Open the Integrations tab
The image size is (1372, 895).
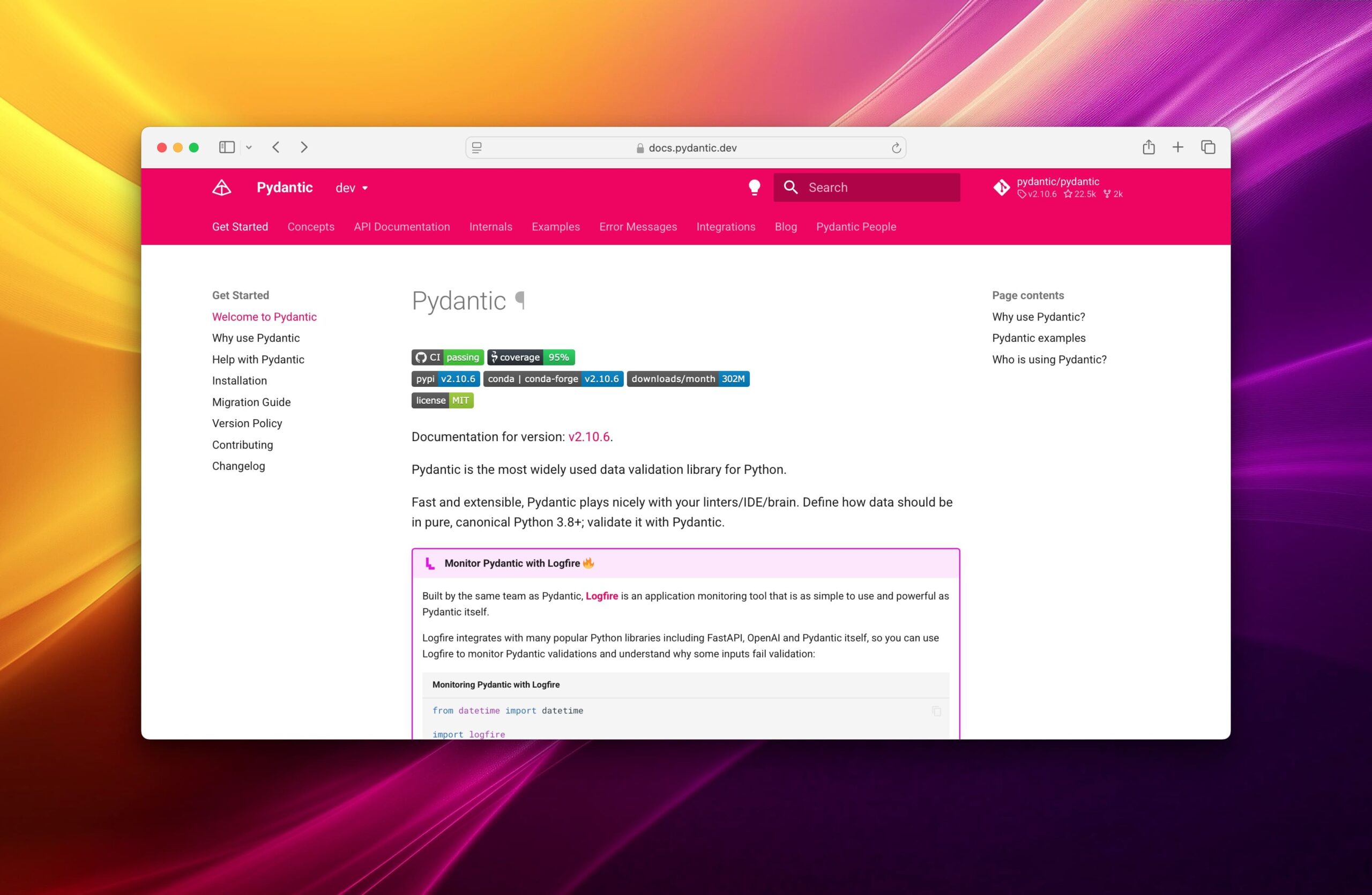point(726,227)
